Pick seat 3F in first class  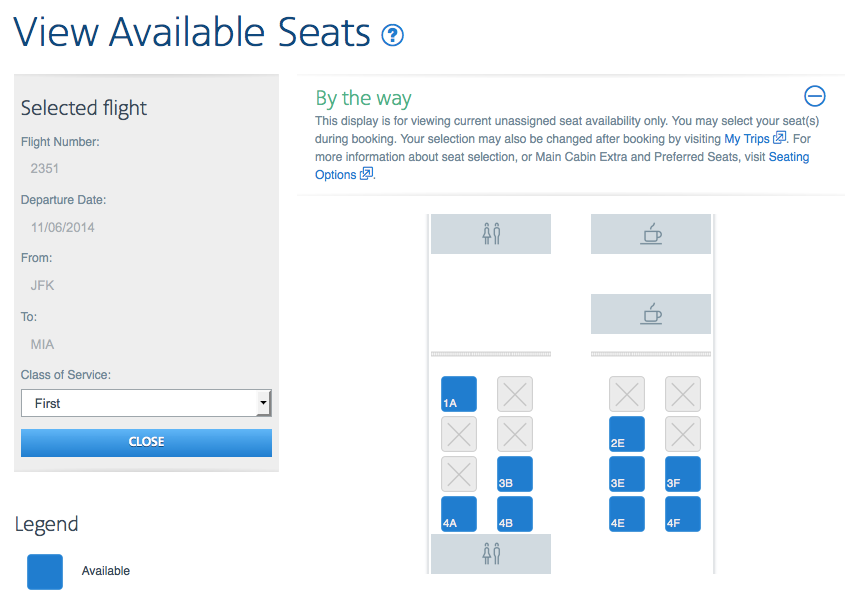(682, 474)
